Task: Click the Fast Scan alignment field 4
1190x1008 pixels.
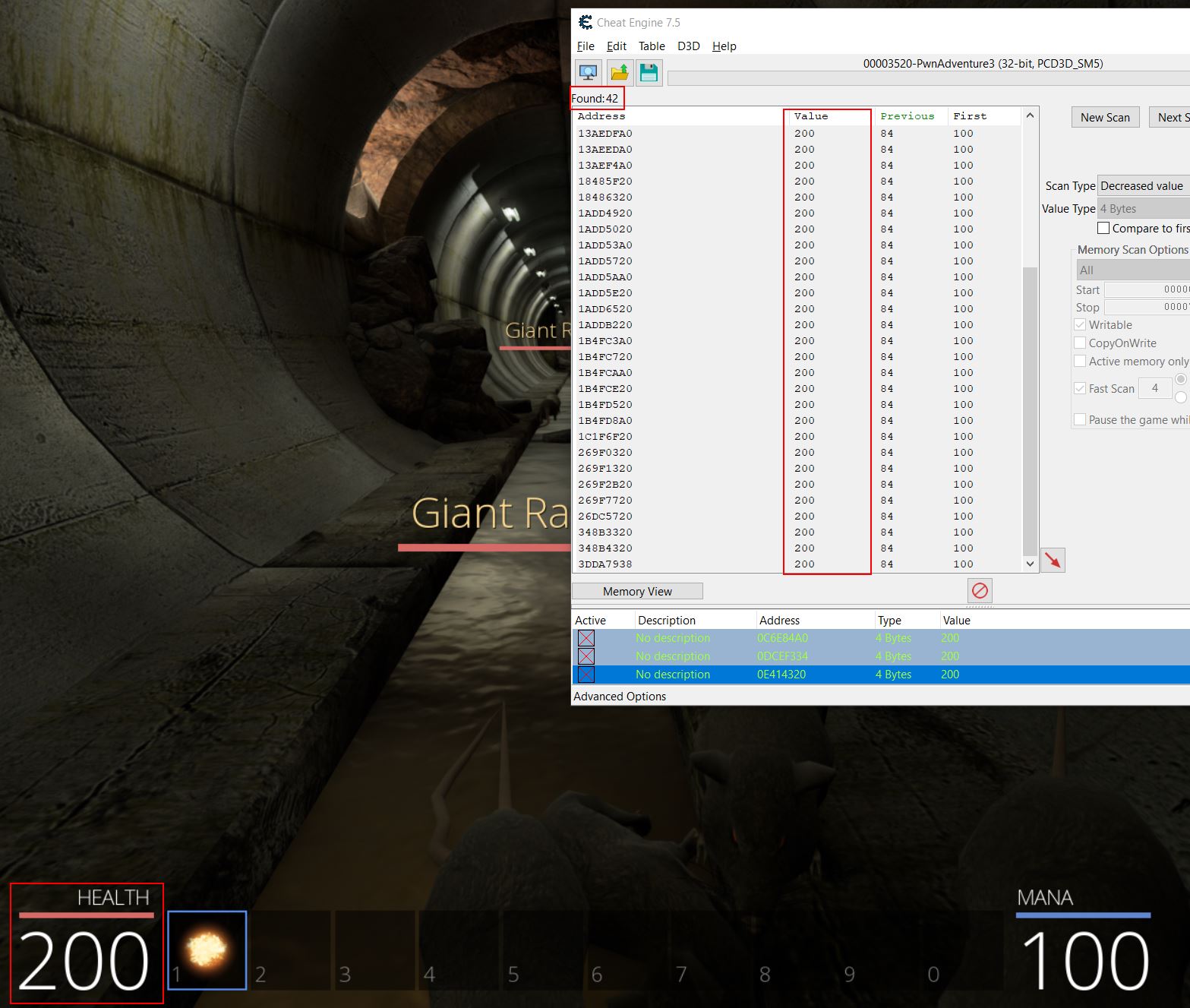Action: coord(1155,388)
